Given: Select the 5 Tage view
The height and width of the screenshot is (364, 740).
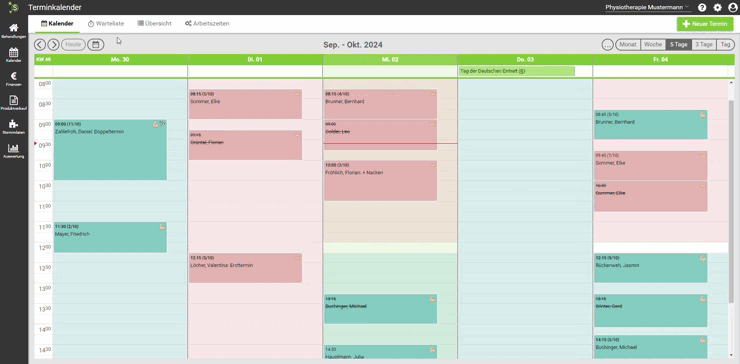Looking at the screenshot, I should click(678, 45).
